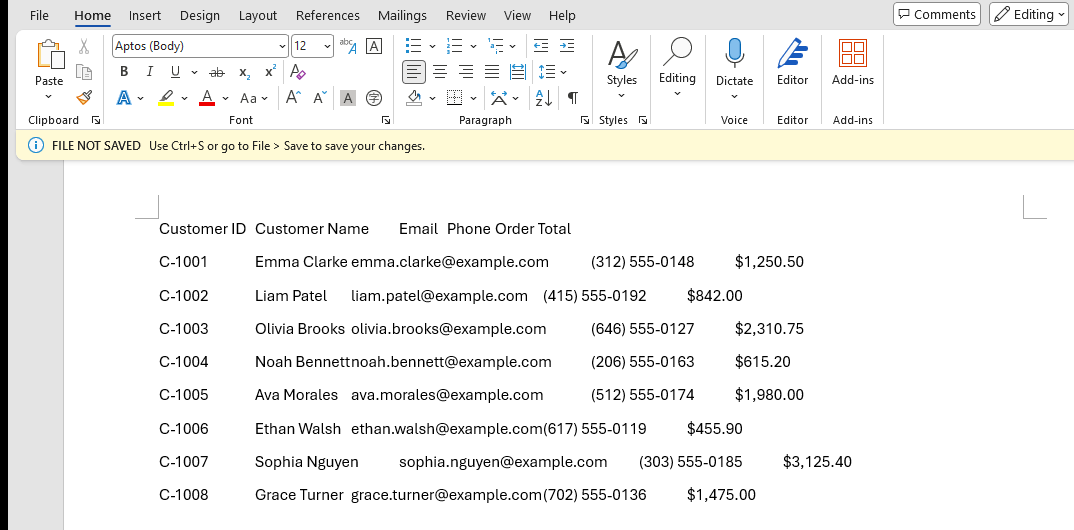Toggle Align Left
The width and height of the screenshot is (1074, 530).
point(414,71)
